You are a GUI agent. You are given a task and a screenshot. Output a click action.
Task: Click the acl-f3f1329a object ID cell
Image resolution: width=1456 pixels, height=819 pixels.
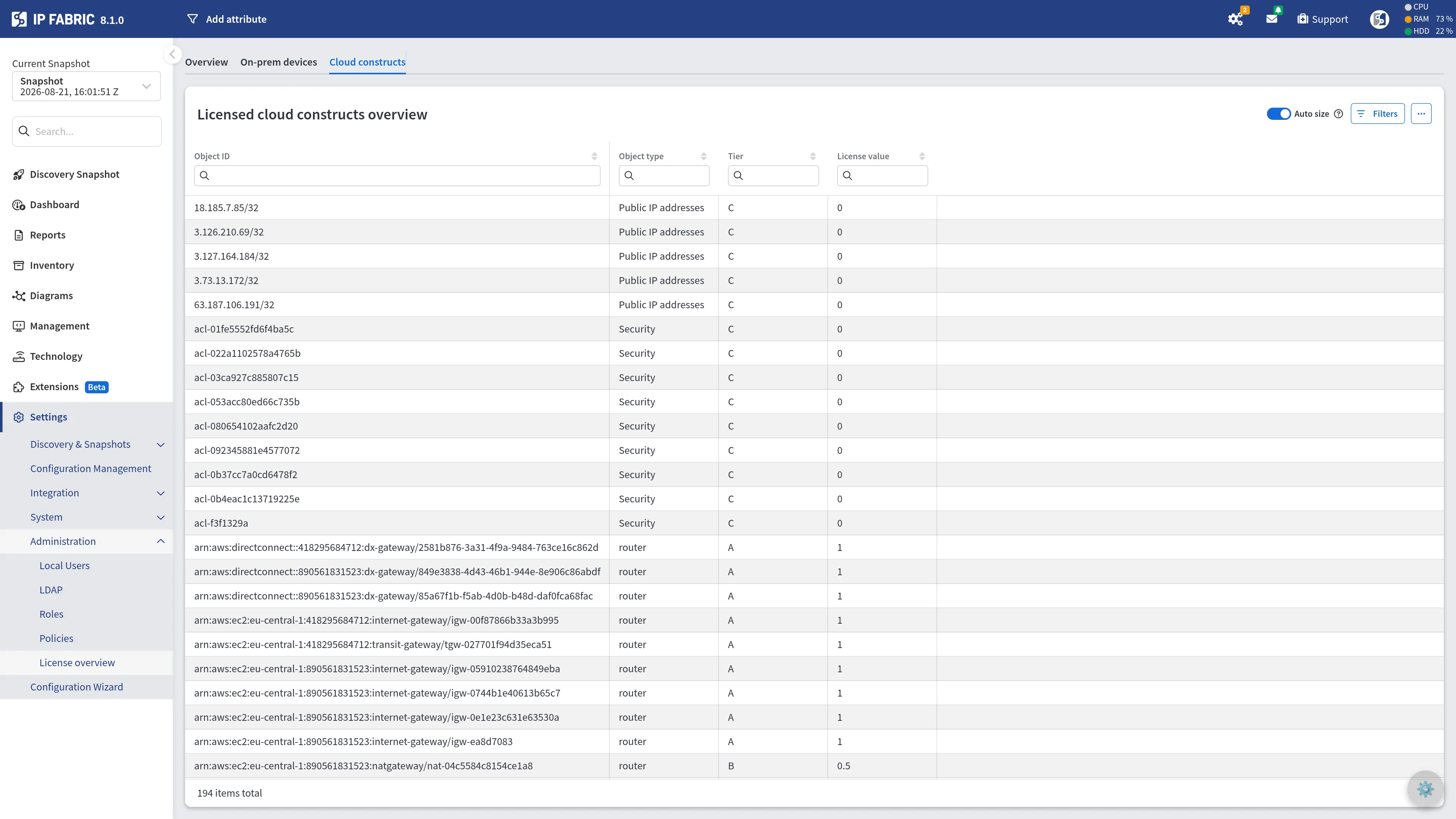397,523
